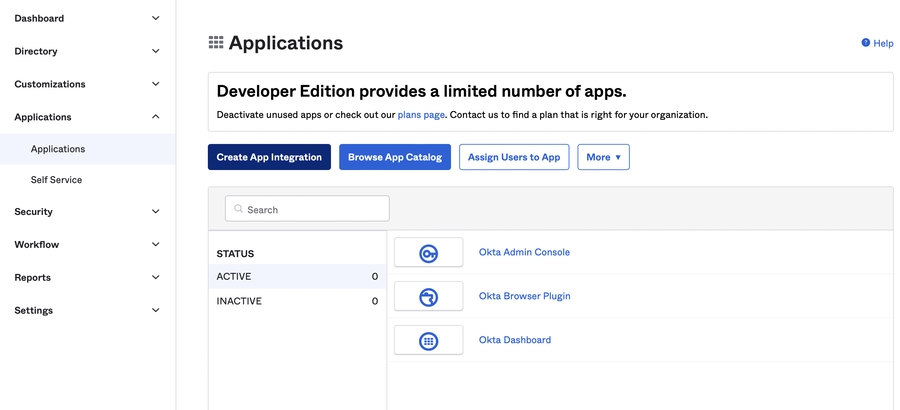Image resolution: width=900 pixels, height=410 pixels.
Task: Open the More dropdown menu
Action: click(603, 157)
